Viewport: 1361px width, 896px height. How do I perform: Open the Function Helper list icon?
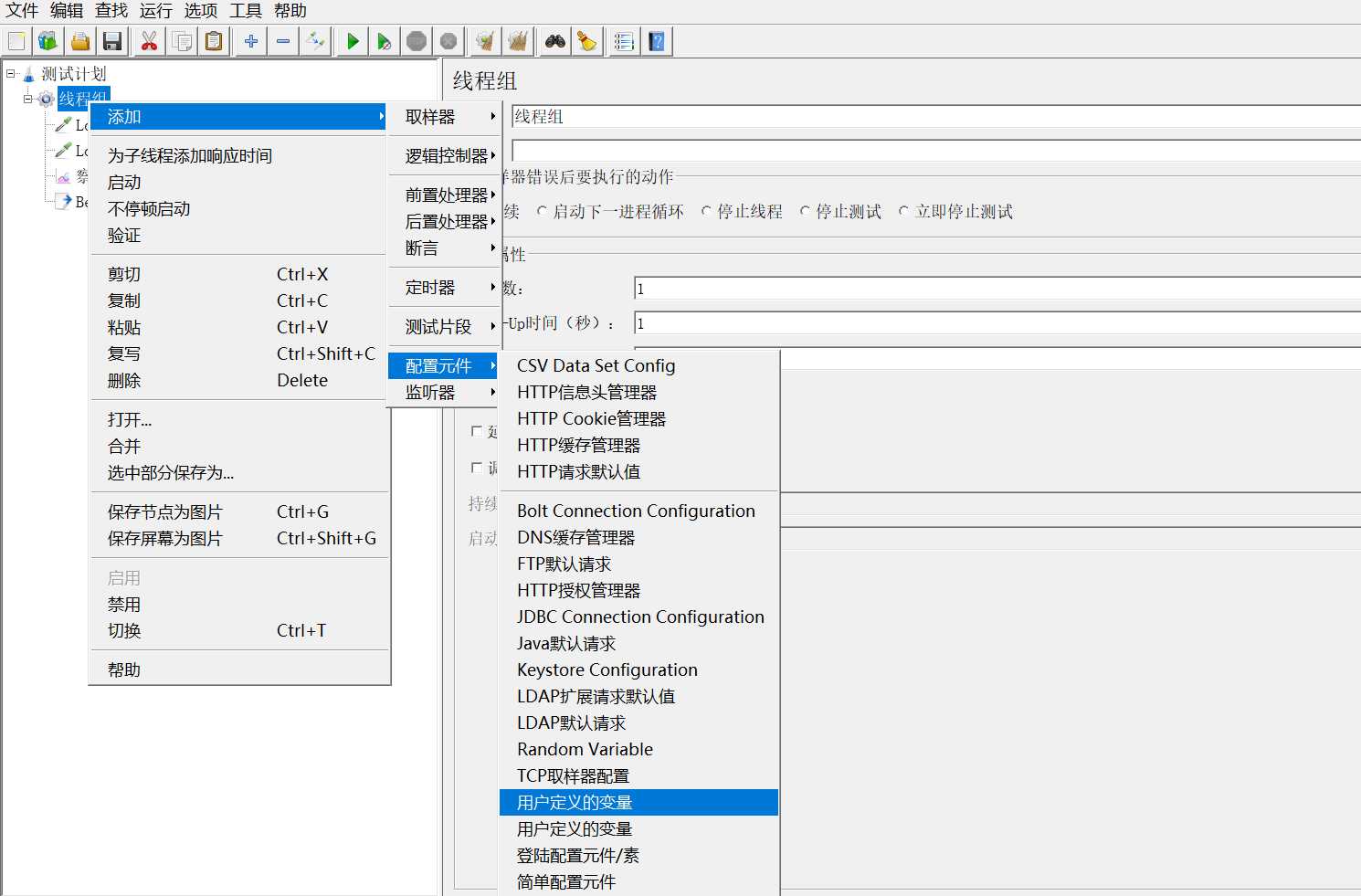[625, 41]
